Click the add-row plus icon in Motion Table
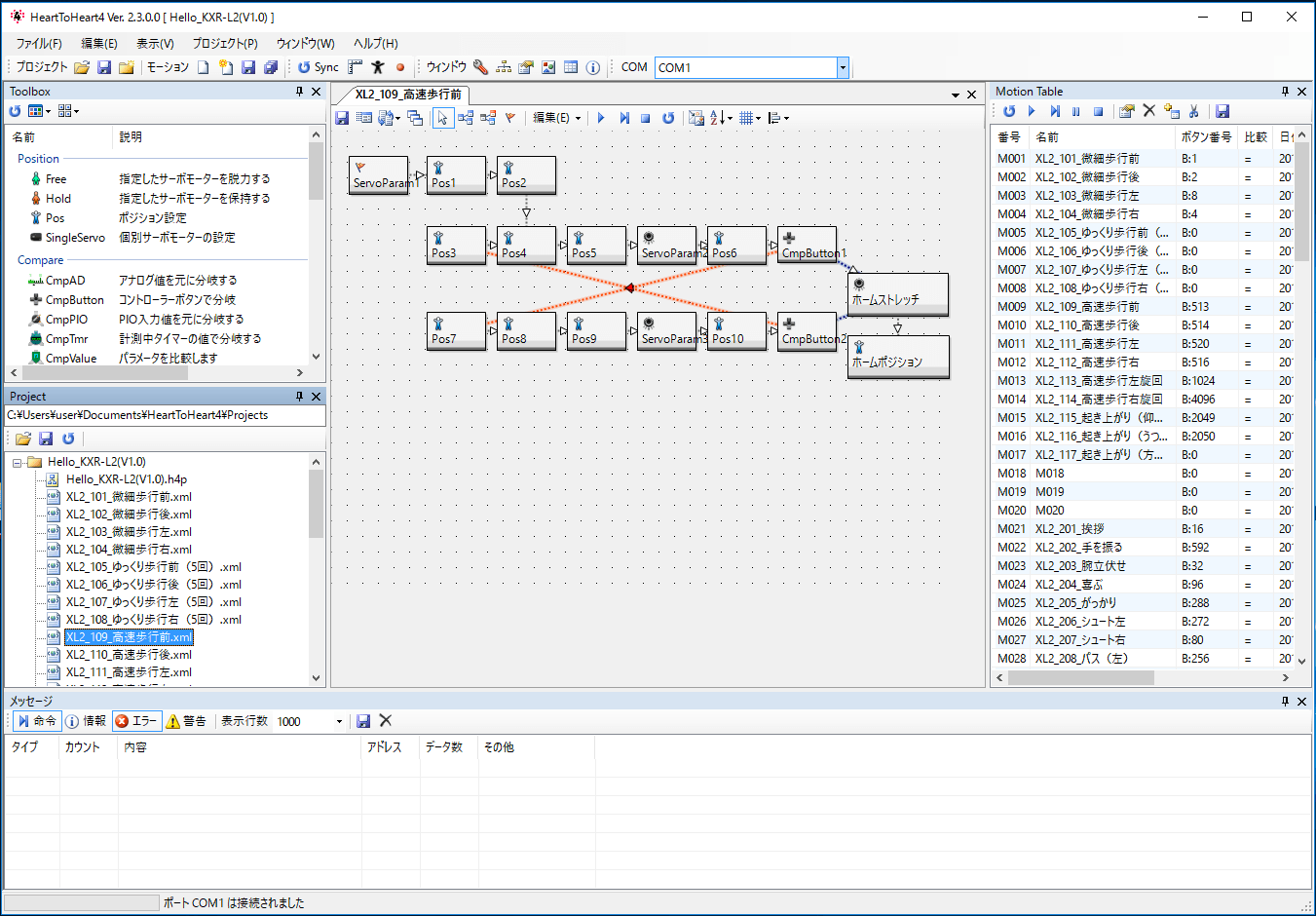This screenshot has height=916, width=1316. (1172, 111)
